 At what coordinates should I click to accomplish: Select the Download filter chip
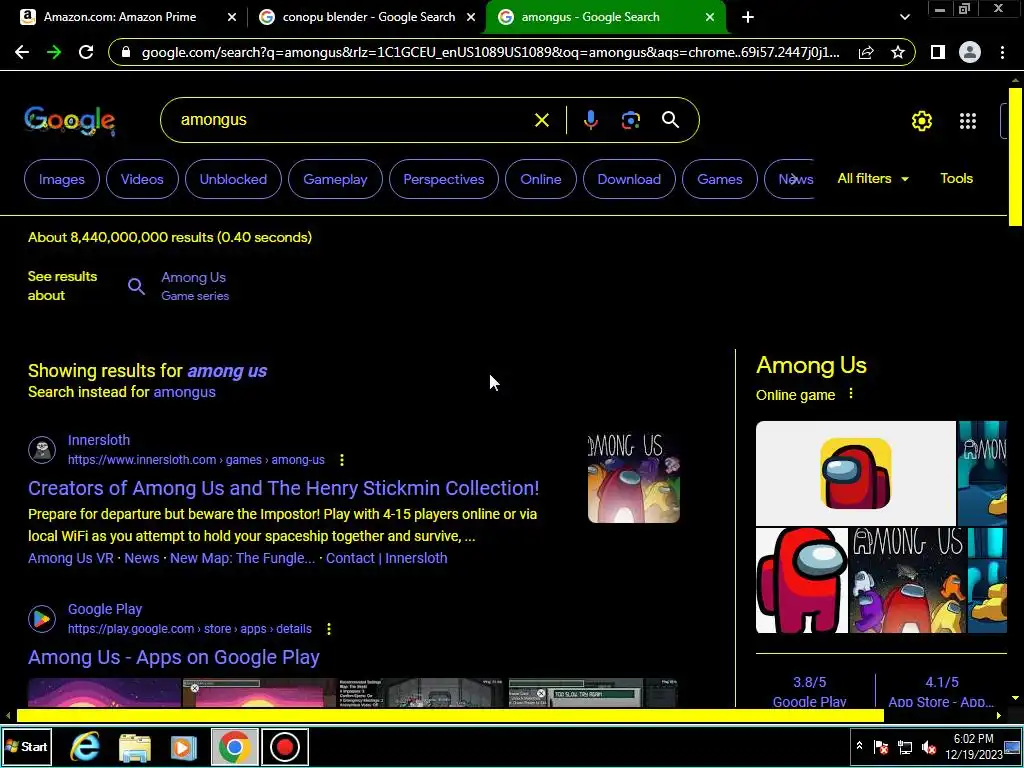(x=629, y=179)
